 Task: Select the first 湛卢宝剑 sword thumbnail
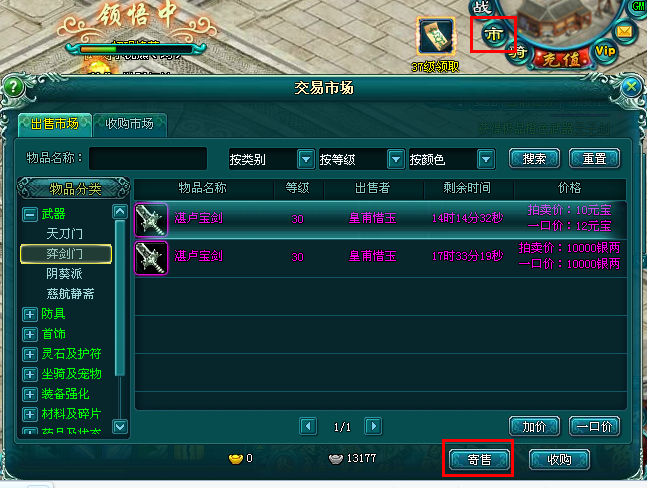(151, 219)
